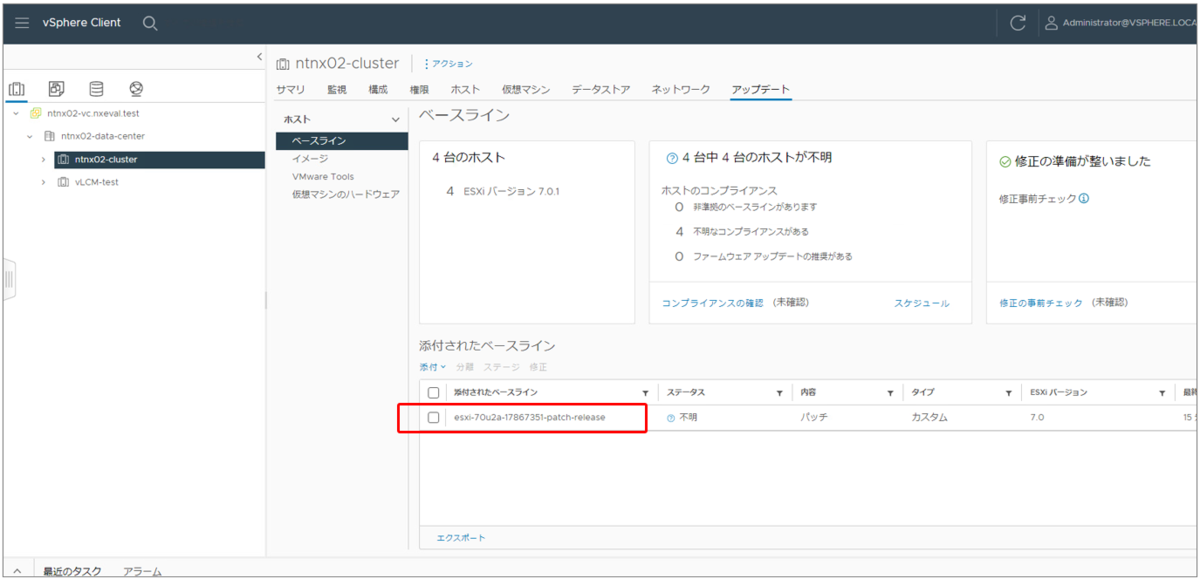Open the 仮想マシン tab

coord(526,89)
